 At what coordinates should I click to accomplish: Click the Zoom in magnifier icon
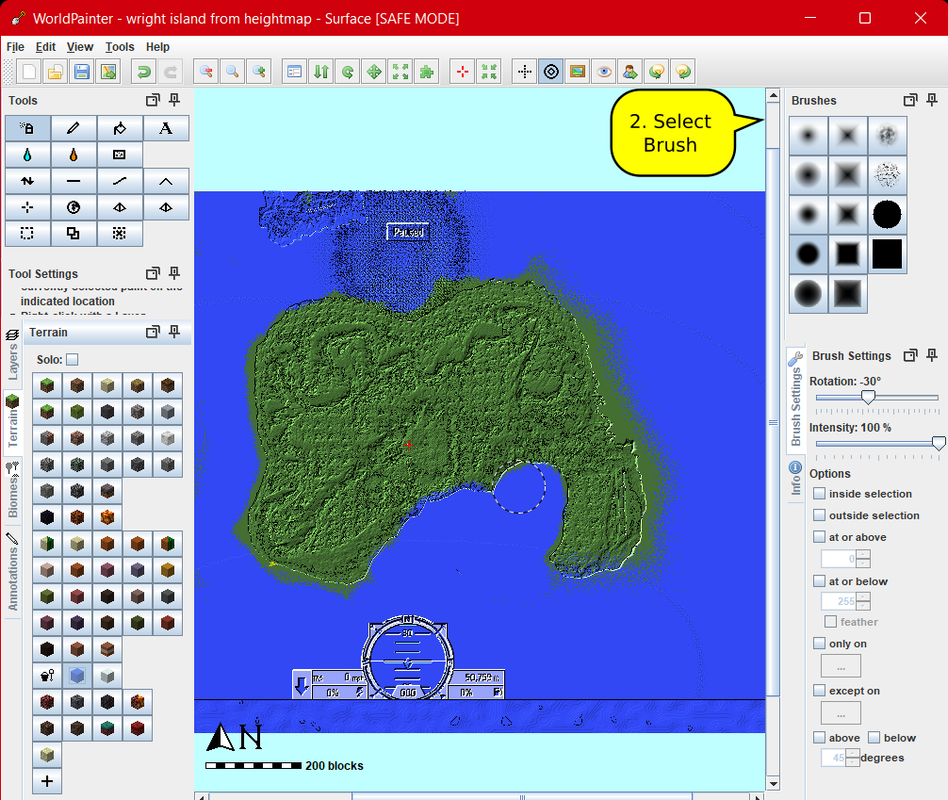click(x=259, y=71)
